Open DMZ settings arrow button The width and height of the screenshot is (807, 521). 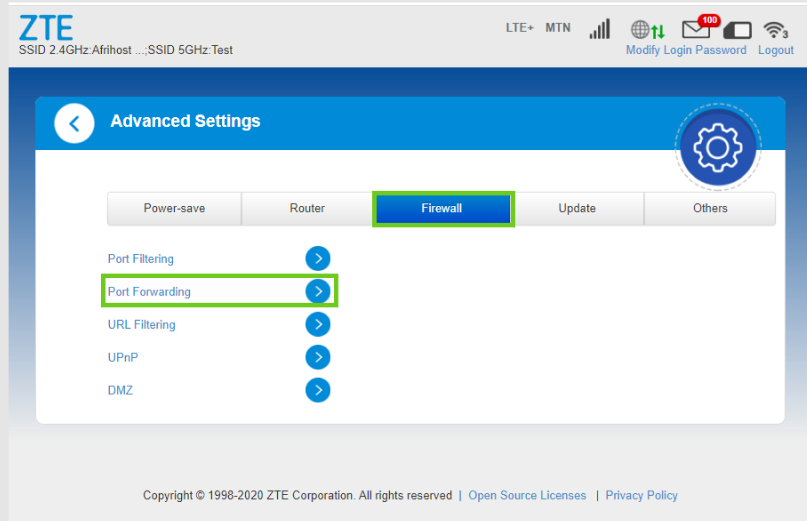point(317,391)
